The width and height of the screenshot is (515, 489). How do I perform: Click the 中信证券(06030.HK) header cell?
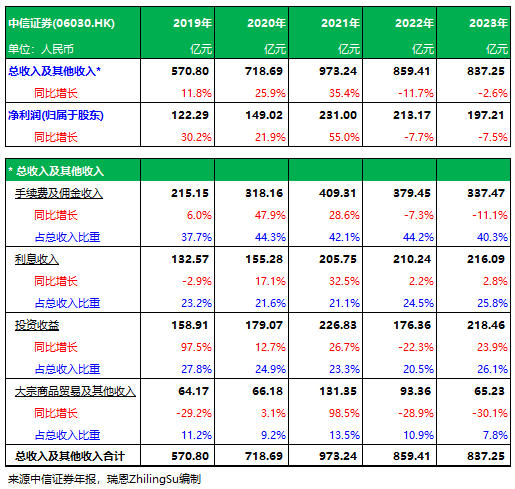point(62,23)
